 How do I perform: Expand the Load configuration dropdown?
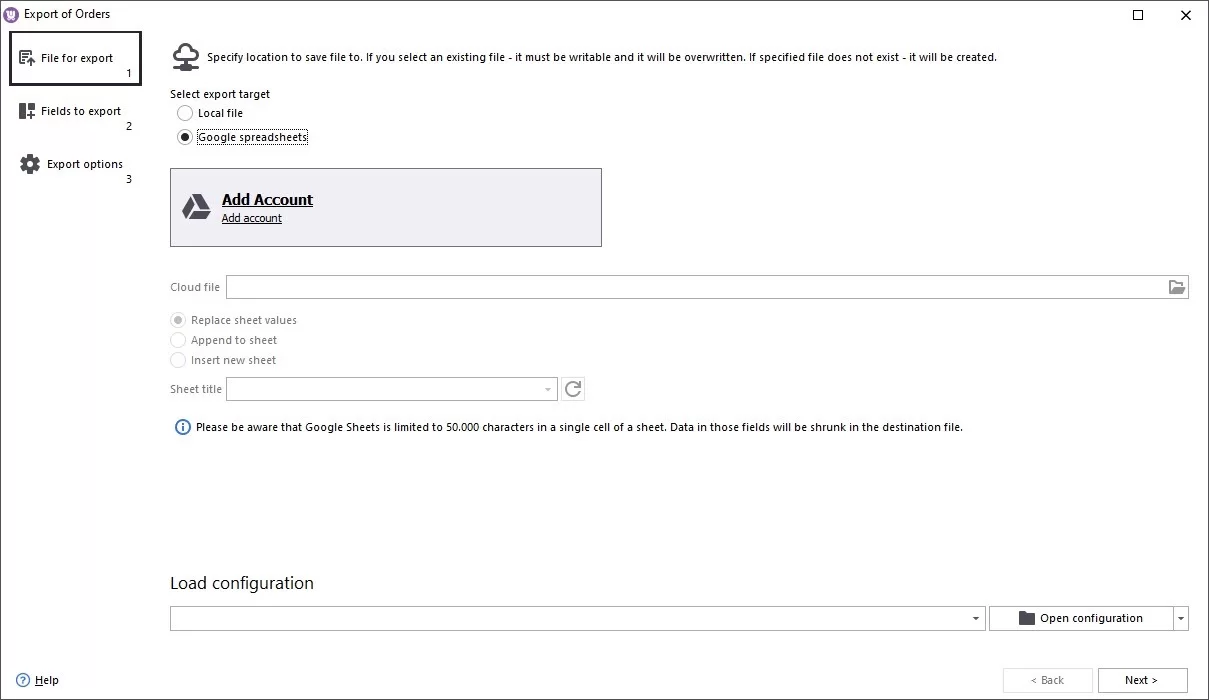click(x=976, y=619)
